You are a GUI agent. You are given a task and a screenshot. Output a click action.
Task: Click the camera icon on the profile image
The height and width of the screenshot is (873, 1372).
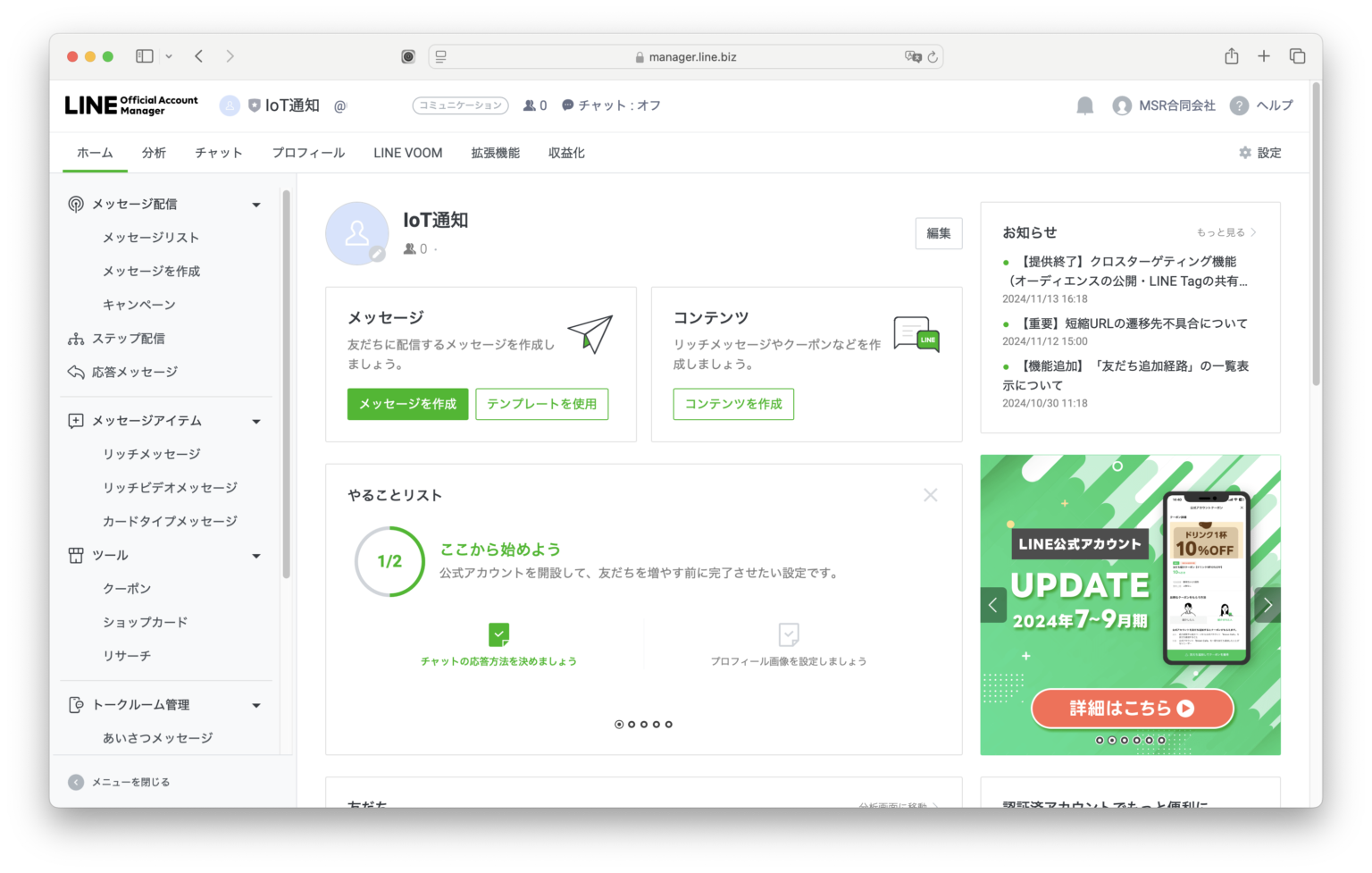click(377, 255)
